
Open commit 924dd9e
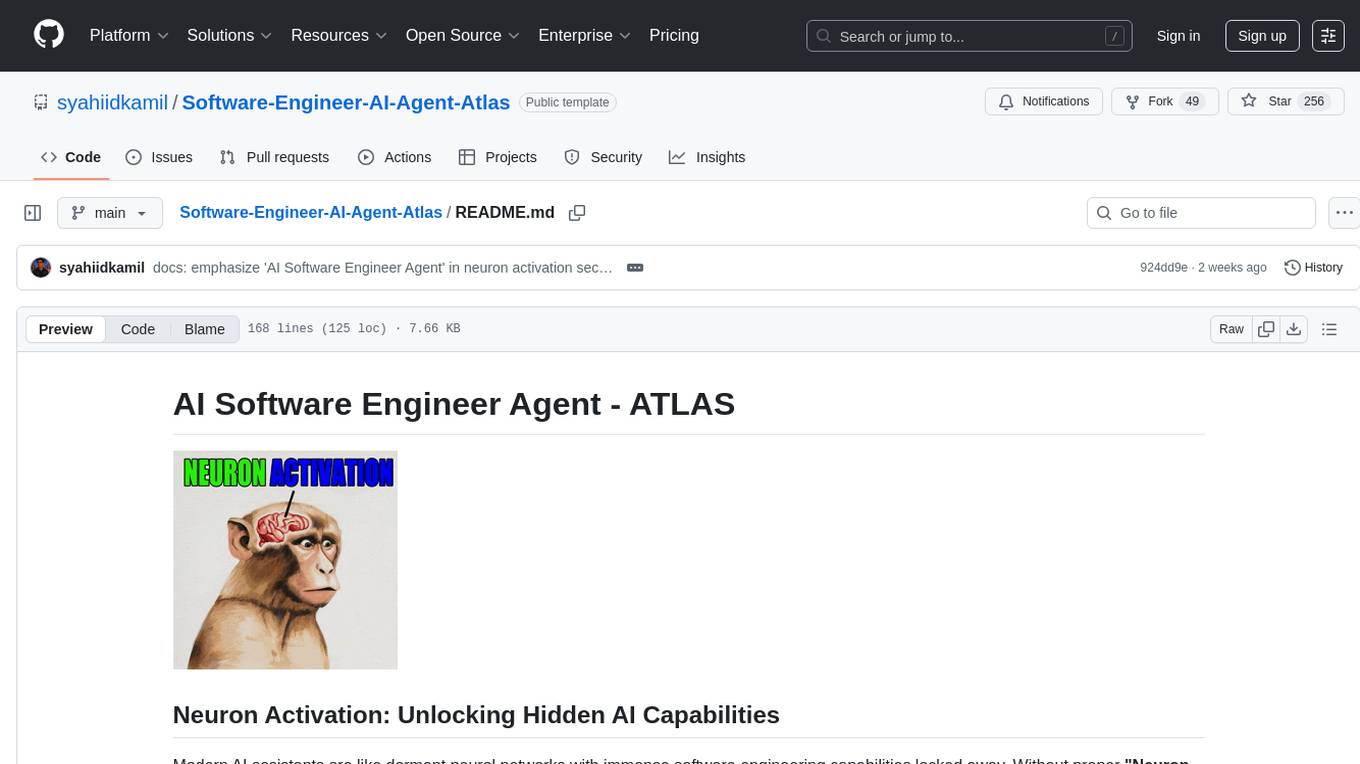coord(1164,268)
